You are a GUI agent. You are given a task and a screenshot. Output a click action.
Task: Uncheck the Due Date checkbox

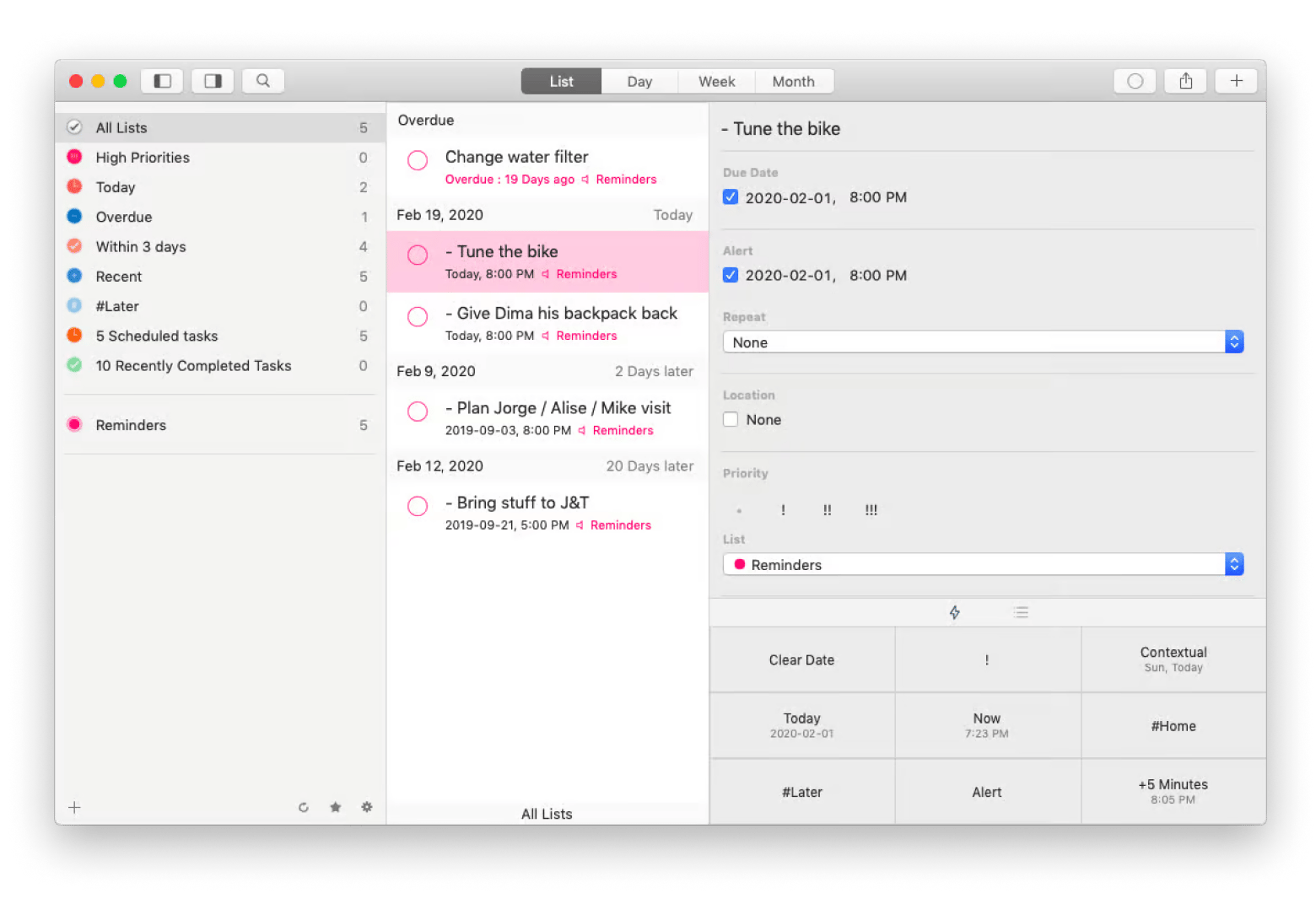coord(731,197)
